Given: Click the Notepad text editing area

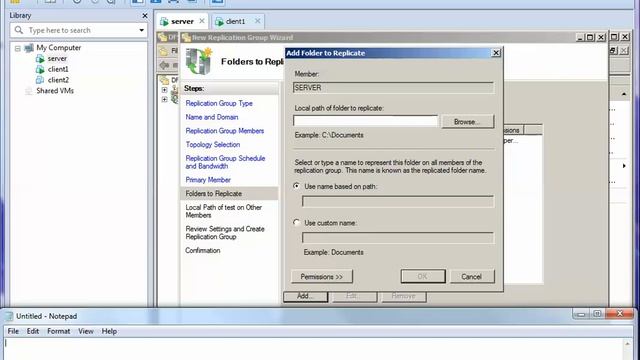Looking at the screenshot, I should (x=313, y=349).
